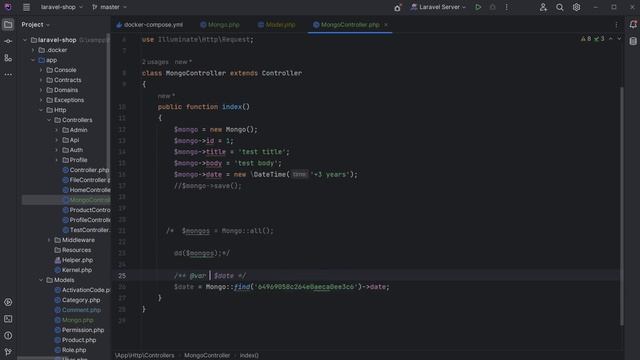The height and width of the screenshot is (360, 640).
Task: Expand the Middleware folder
Action: click(49, 240)
